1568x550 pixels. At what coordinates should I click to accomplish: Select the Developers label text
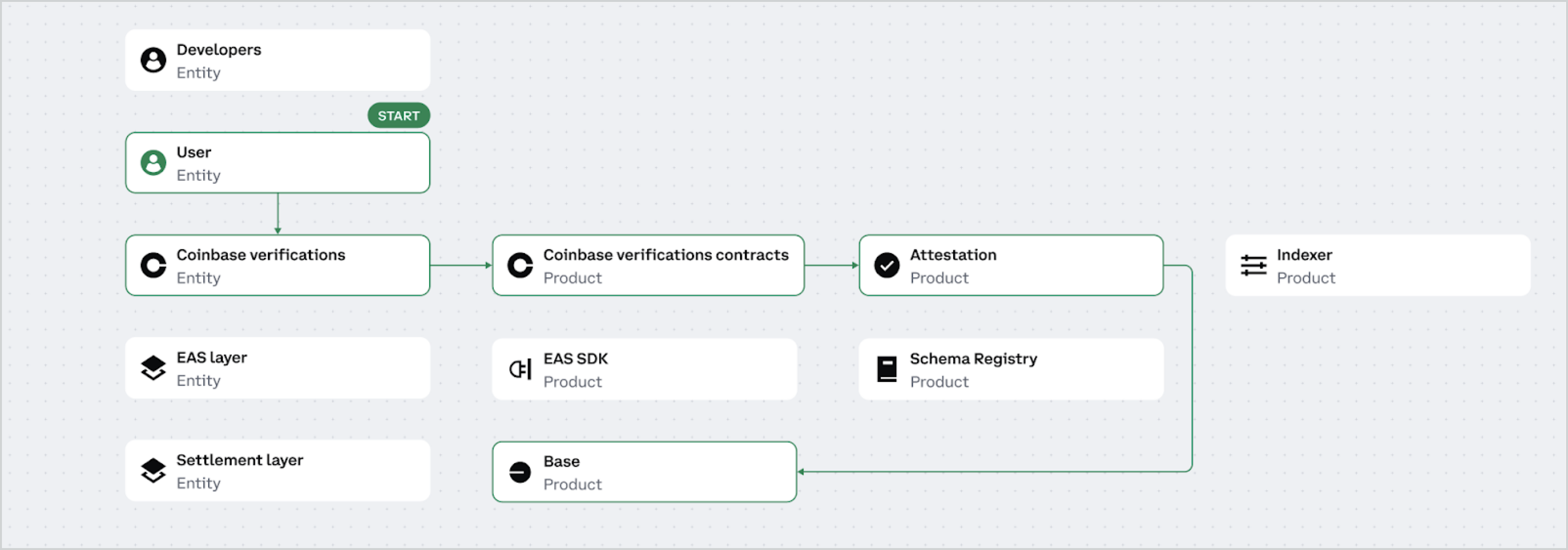219,50
